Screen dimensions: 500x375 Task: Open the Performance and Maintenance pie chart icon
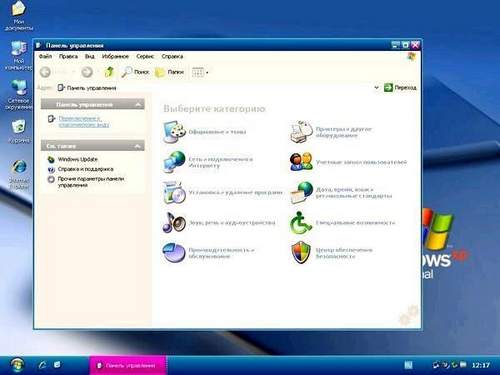(x=174, y=253)
